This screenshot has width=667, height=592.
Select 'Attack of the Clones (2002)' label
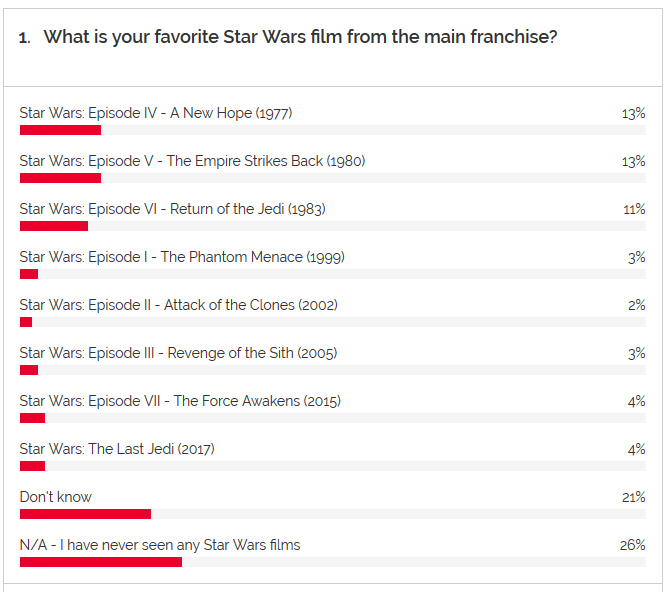(178, 305)
